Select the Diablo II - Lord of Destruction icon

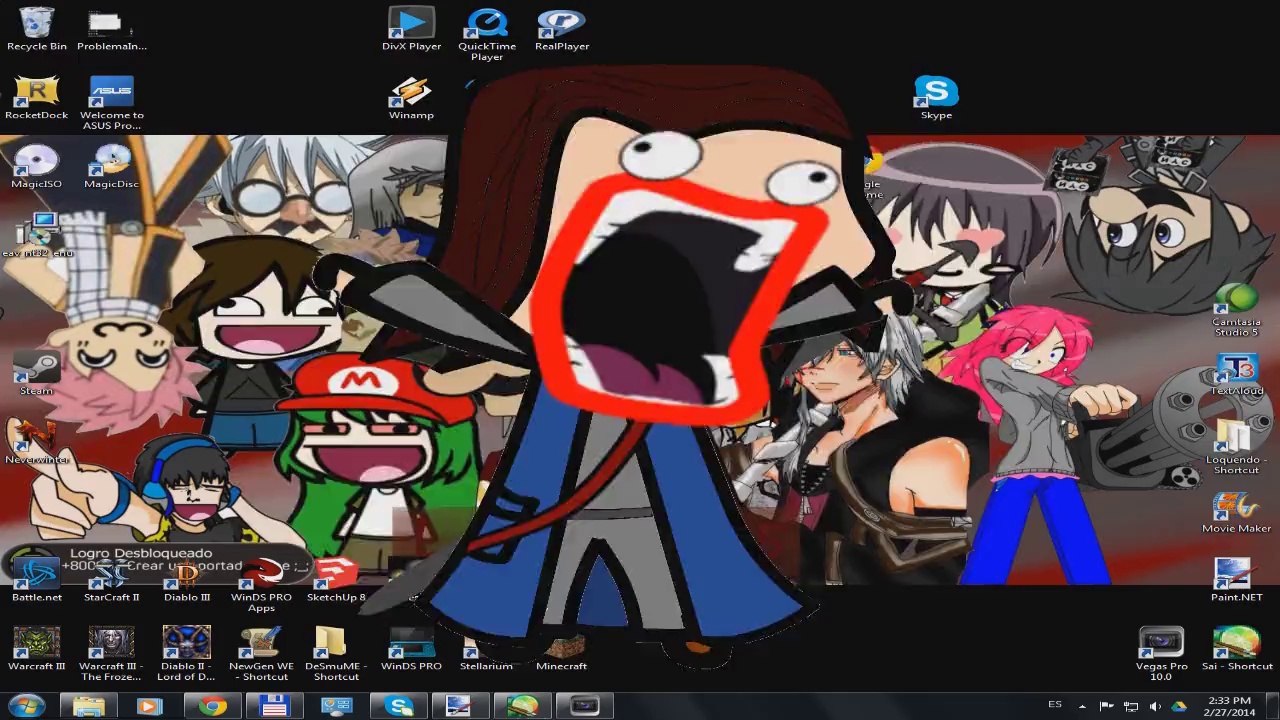(187, 654)
